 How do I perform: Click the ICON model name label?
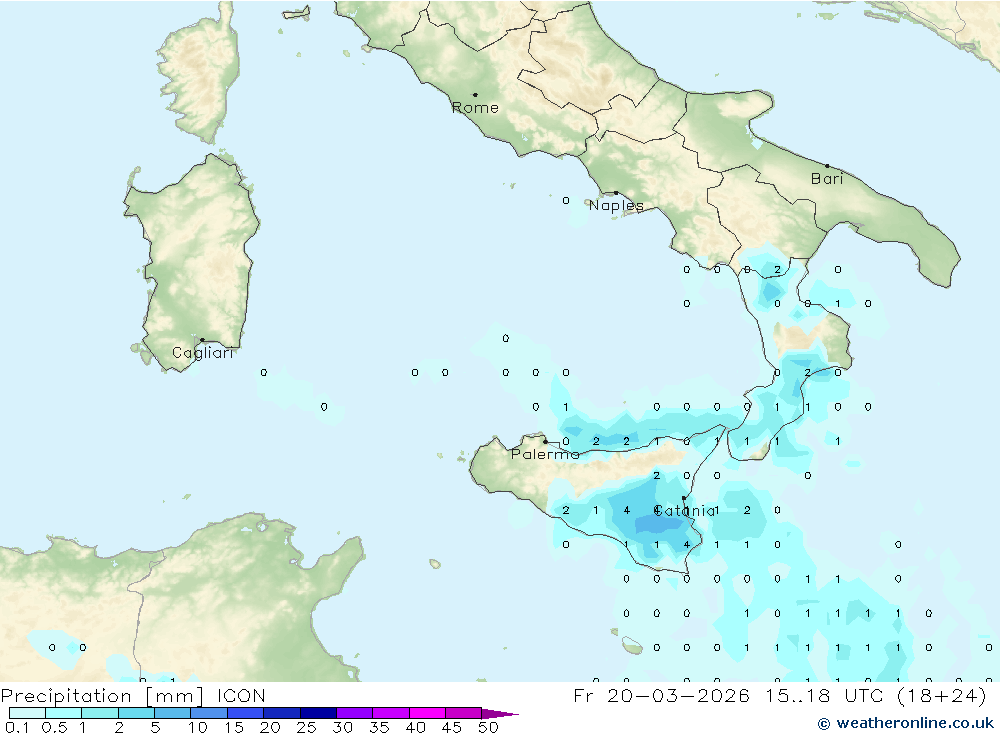241,696
